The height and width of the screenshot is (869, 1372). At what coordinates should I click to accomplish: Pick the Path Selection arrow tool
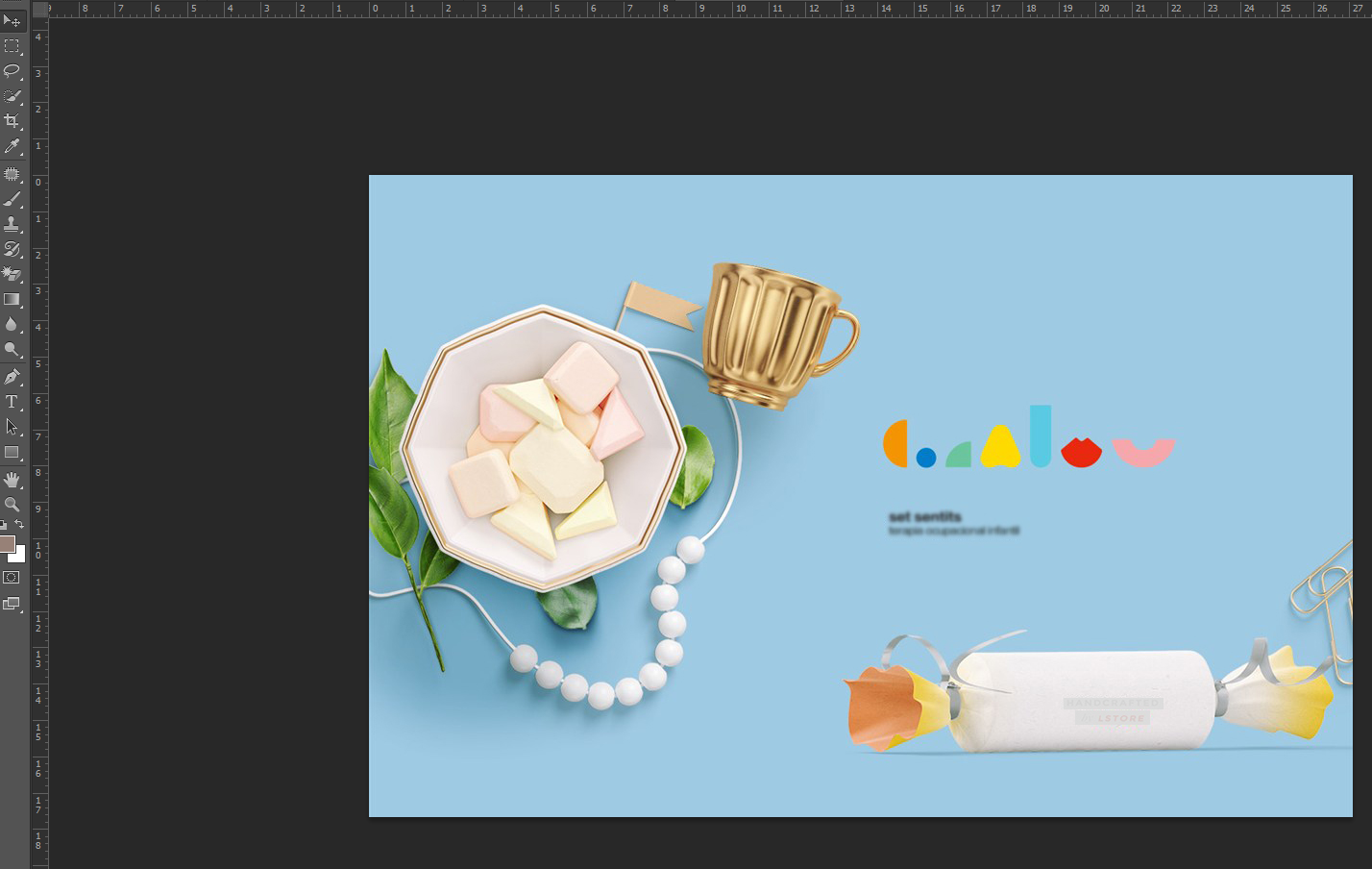point(12,427)
